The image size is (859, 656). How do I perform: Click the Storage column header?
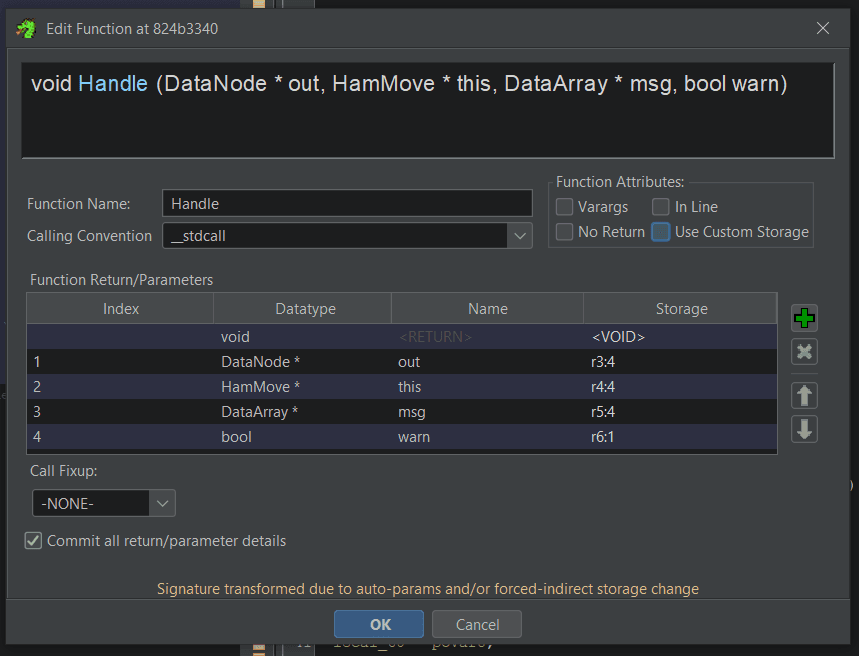coord(681,309)
